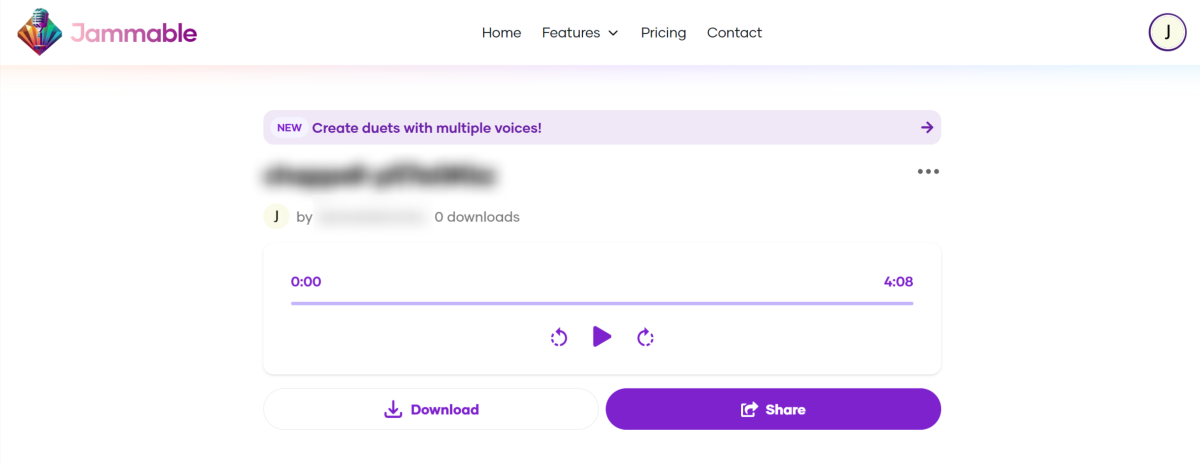Click the download arrow icon
Viewport: 1200px width, 465px height.
tap(393, 409)
